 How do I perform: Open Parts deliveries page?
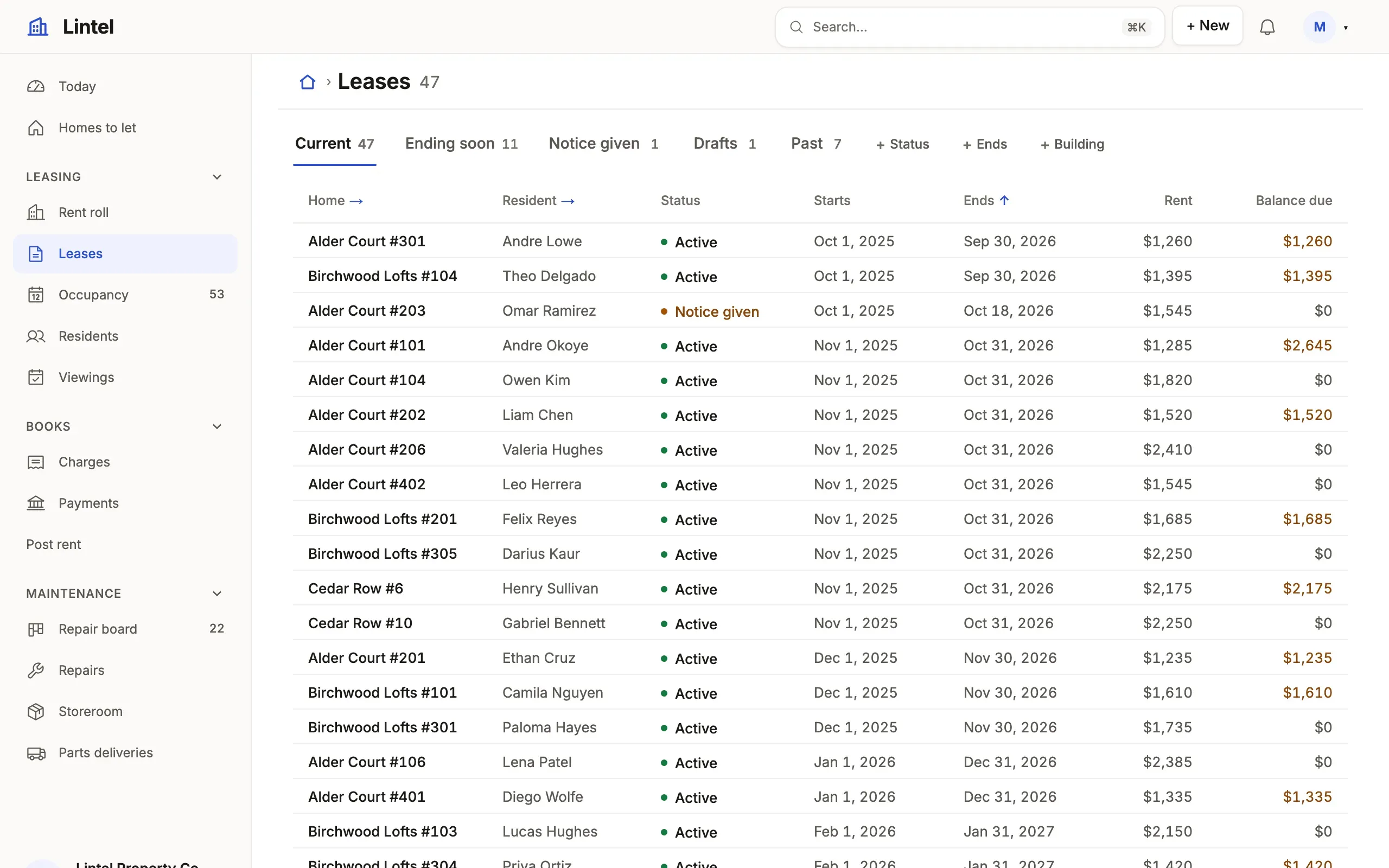coord(125,752)
